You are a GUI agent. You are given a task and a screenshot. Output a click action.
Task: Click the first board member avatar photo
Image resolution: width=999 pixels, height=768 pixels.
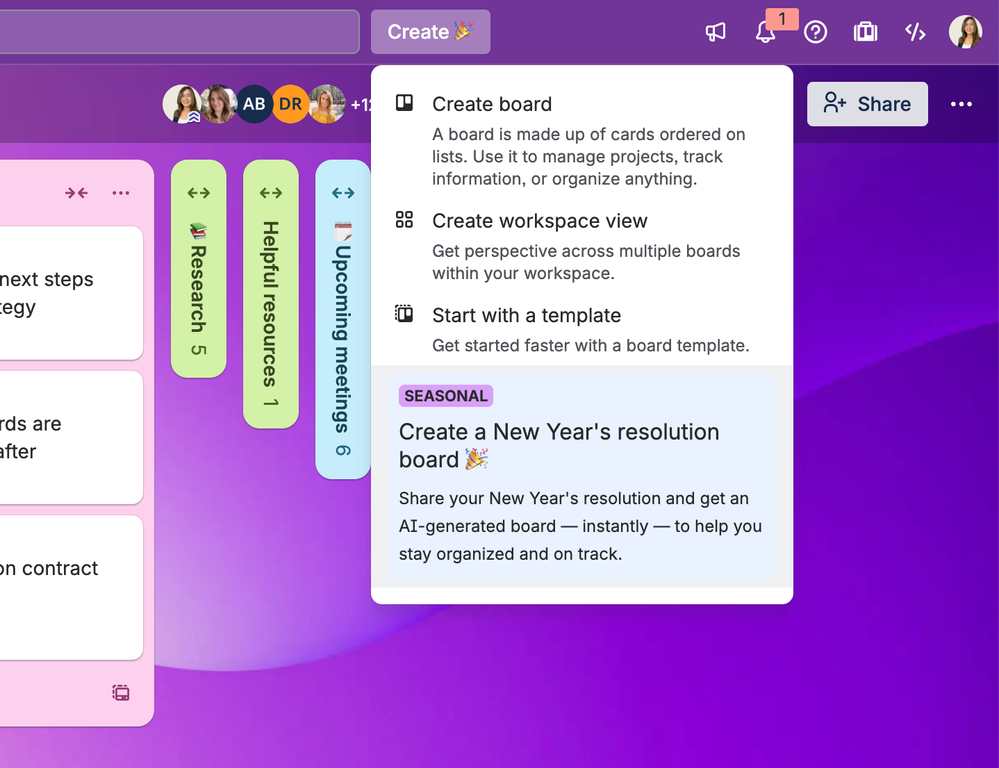pos(182,104)
